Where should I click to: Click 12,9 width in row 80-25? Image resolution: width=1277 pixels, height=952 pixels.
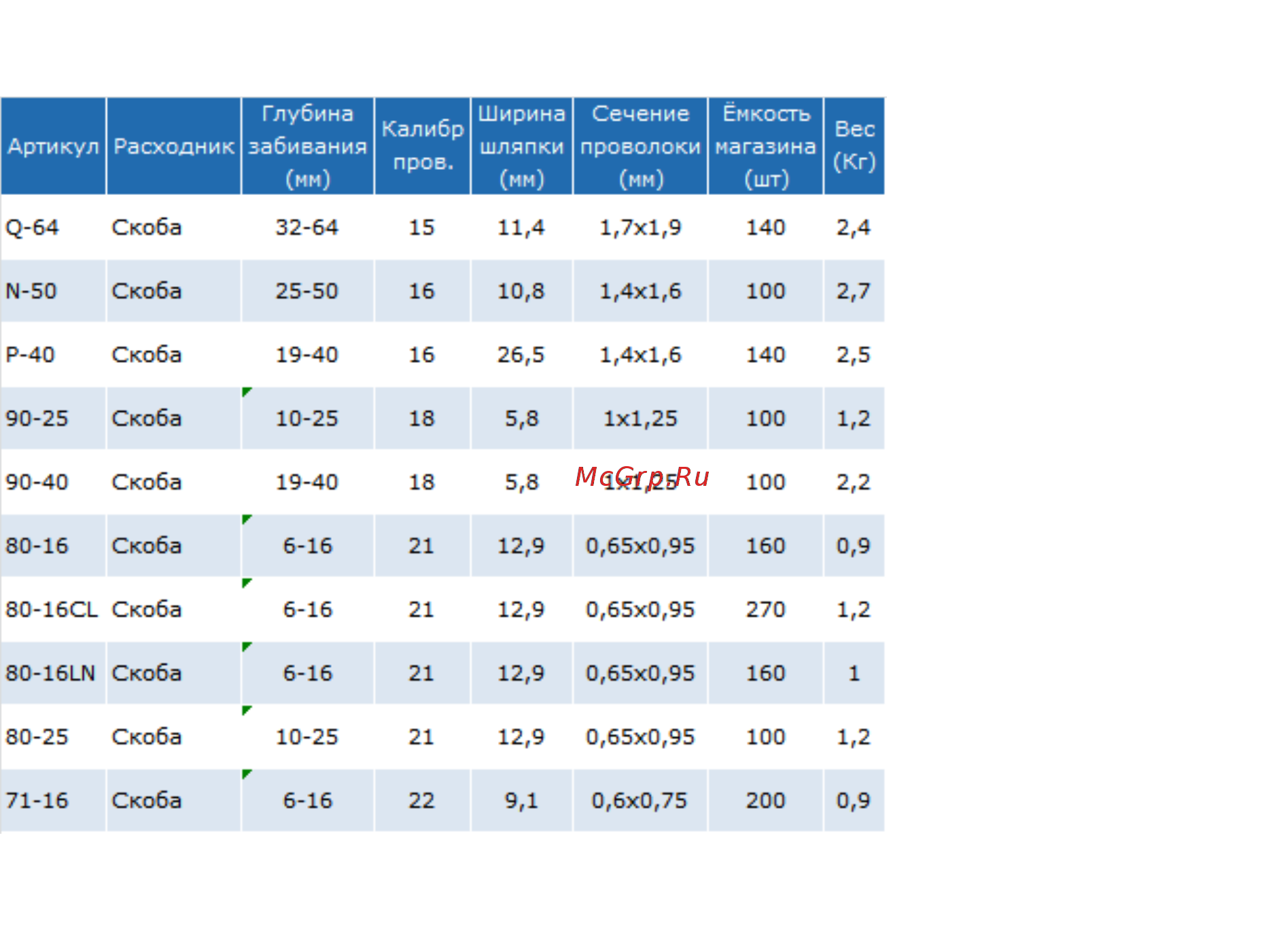pos(521,737)
